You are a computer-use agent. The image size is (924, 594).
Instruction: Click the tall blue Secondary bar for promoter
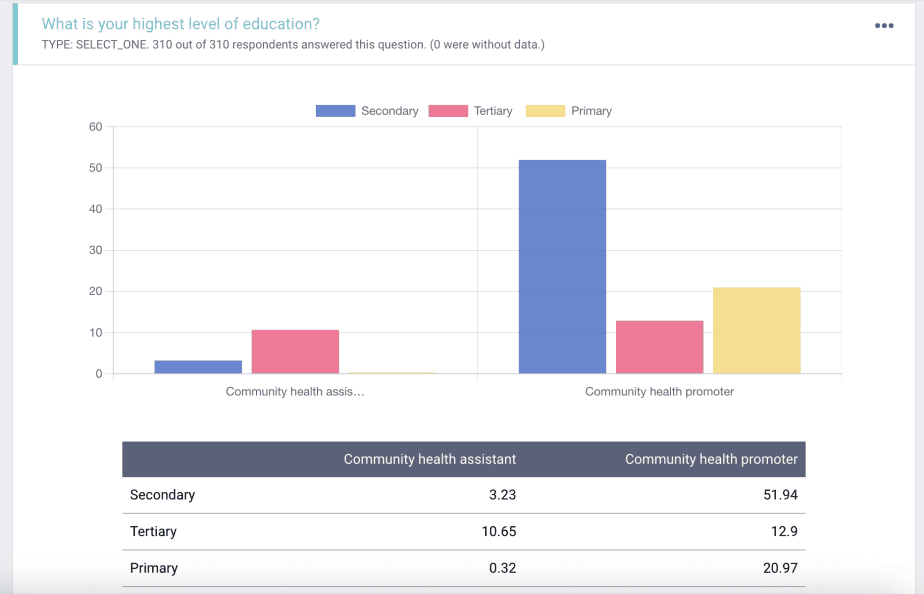click(562, 266)
